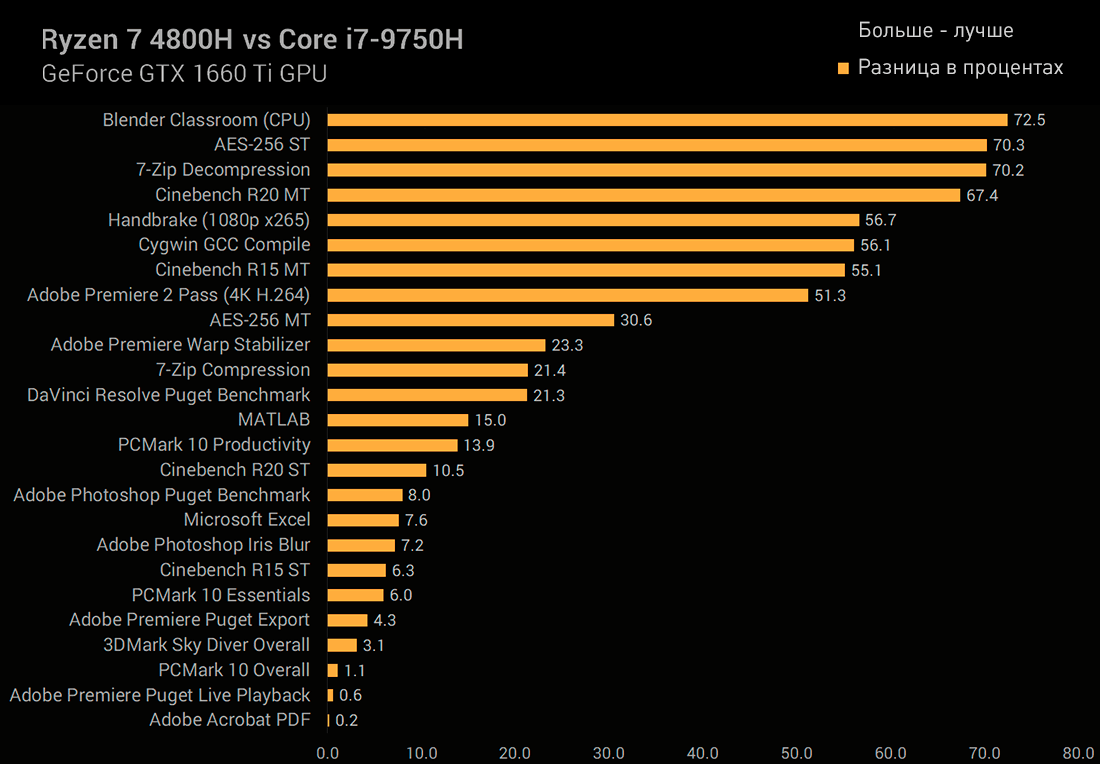Click the orange legend swatch beside 'Разница в процентах'
Viewport: 1100px width, 764px height.
(x=844, y=68)
